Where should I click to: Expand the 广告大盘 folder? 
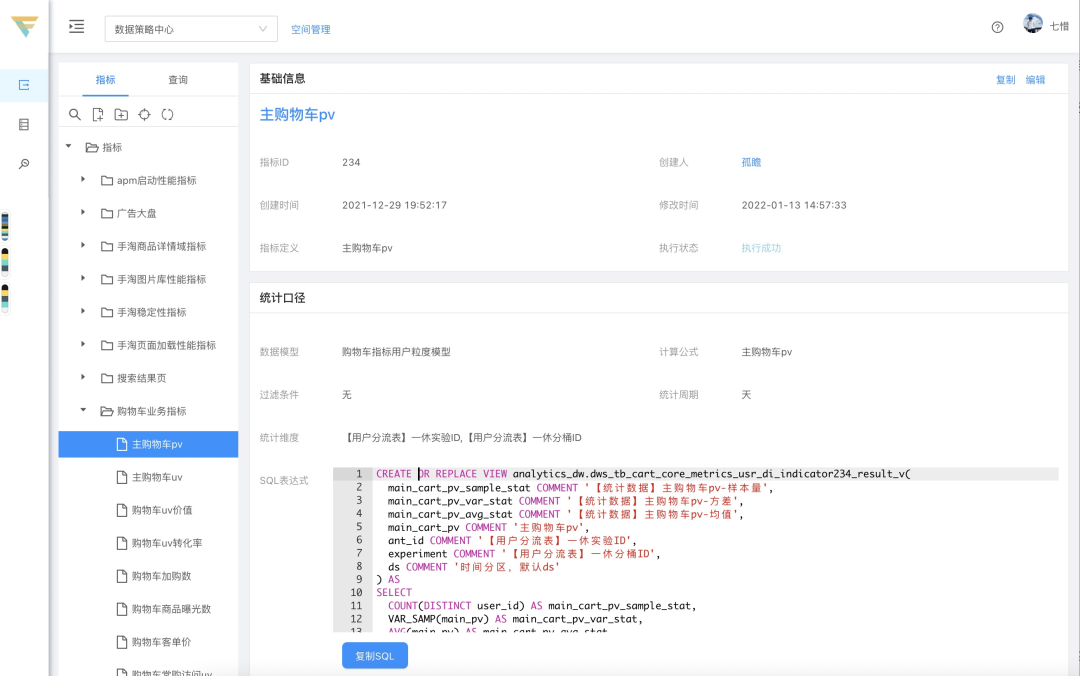click(x=83, y=213)
